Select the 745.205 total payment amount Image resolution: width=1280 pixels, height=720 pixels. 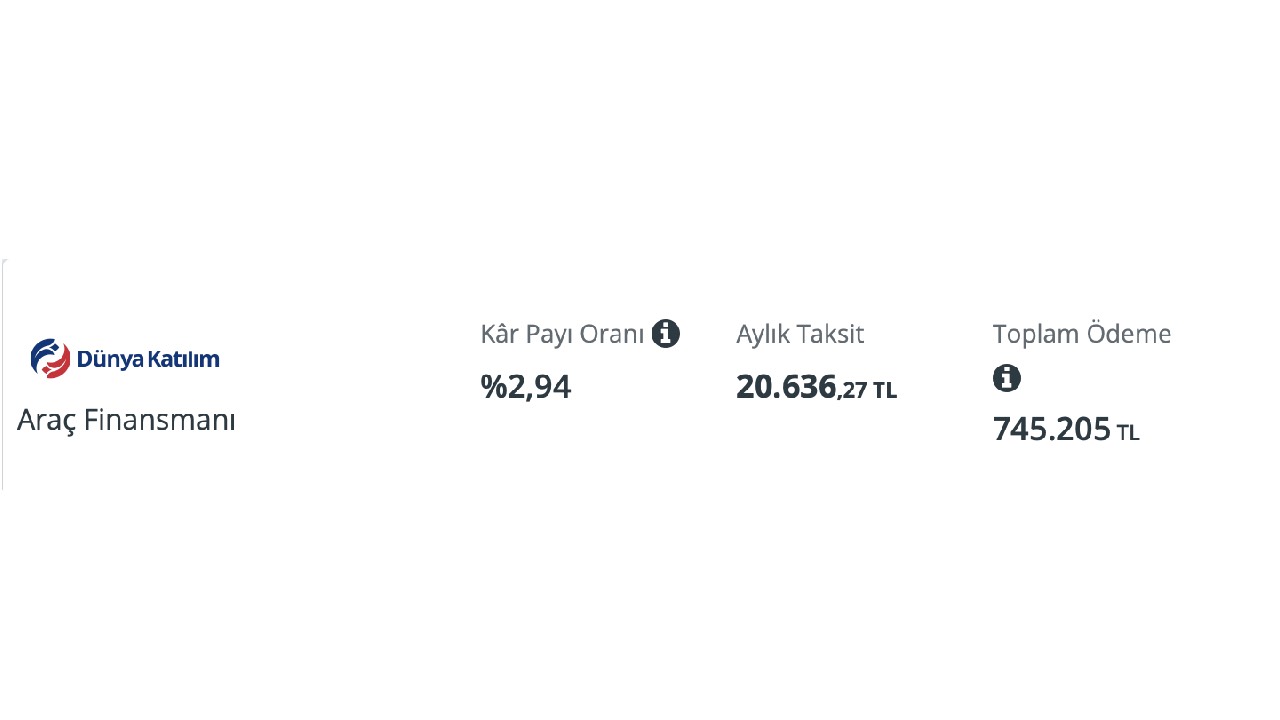coord(1051,429)
